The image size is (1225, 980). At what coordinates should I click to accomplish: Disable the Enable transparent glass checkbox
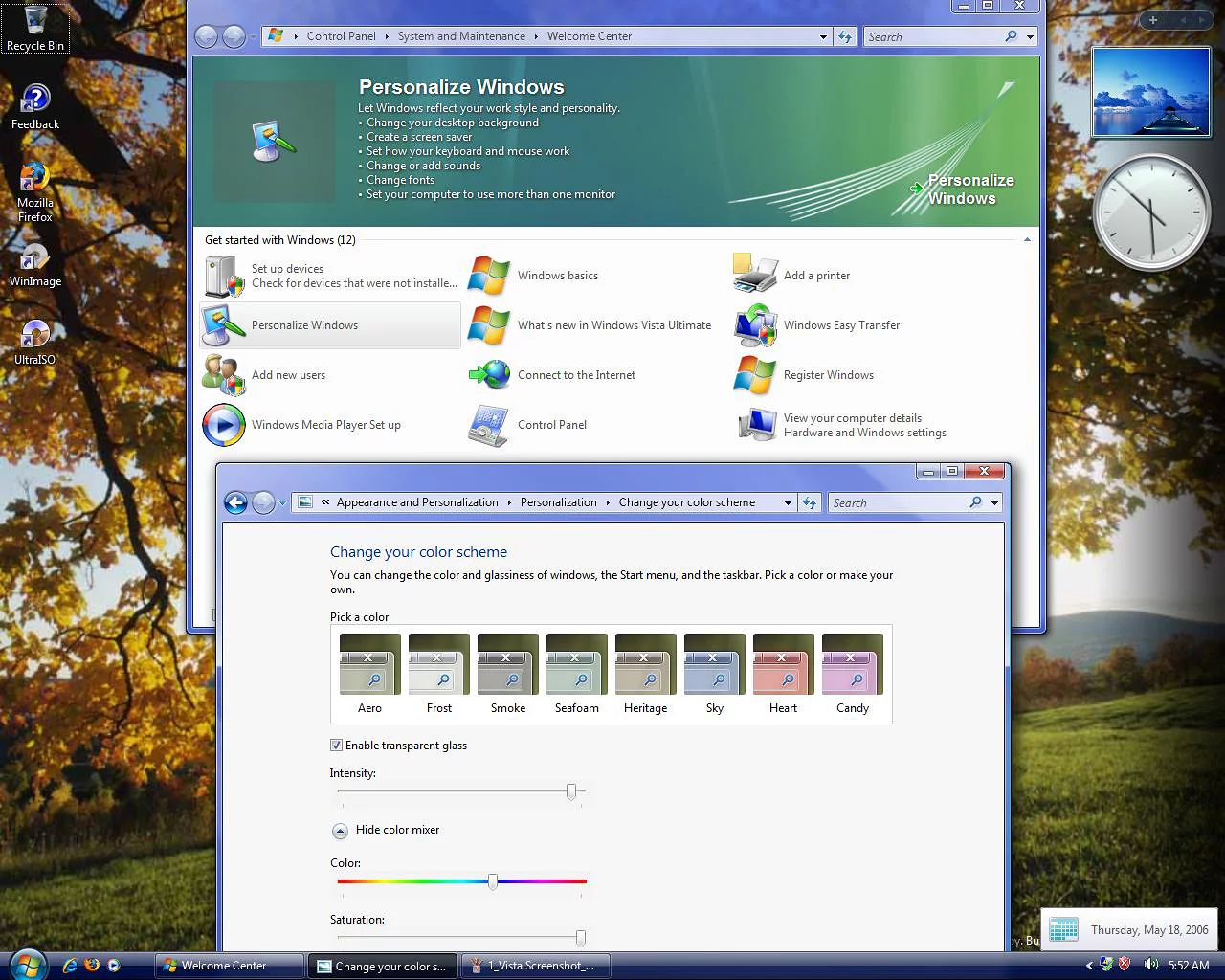coord(336,746)
